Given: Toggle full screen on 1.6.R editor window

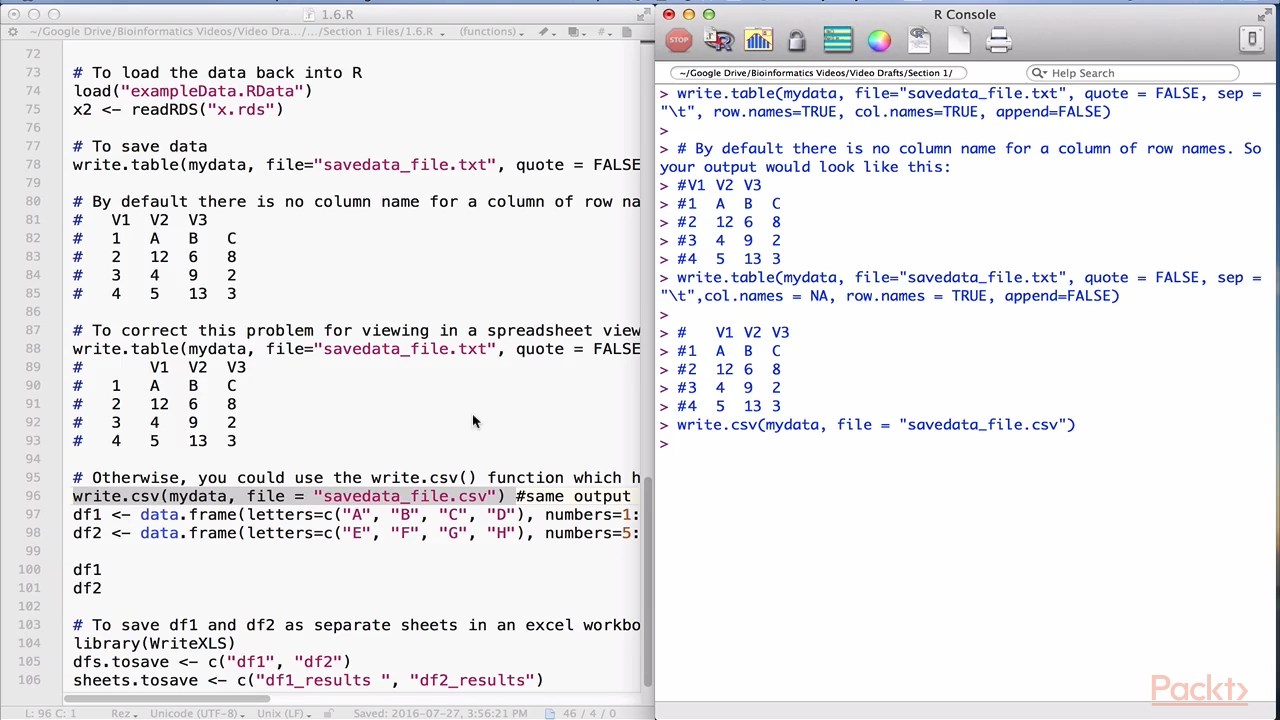Looking at the screenshot, I should (642, 14).
